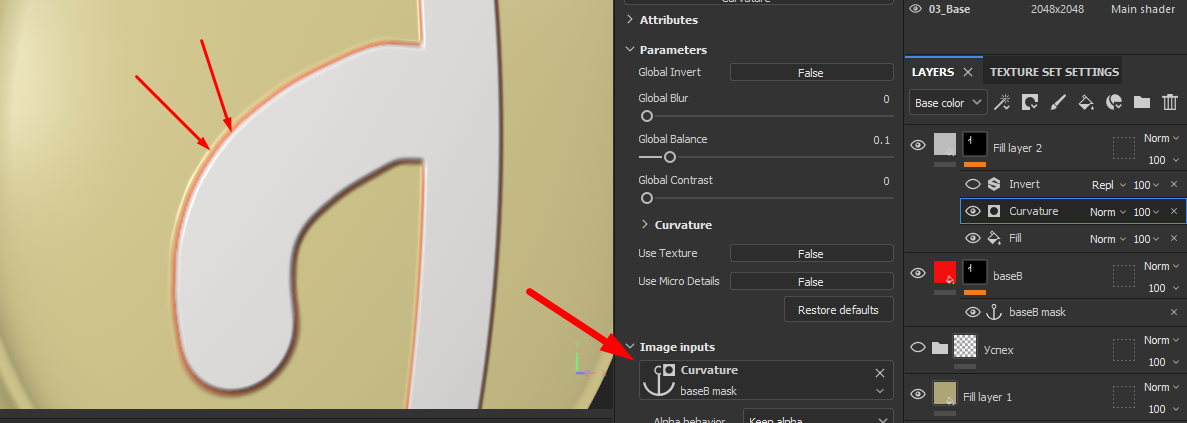Select the Layers tab
The height and width of the screenshot is (423, 1187).
(x=933, y=72)
